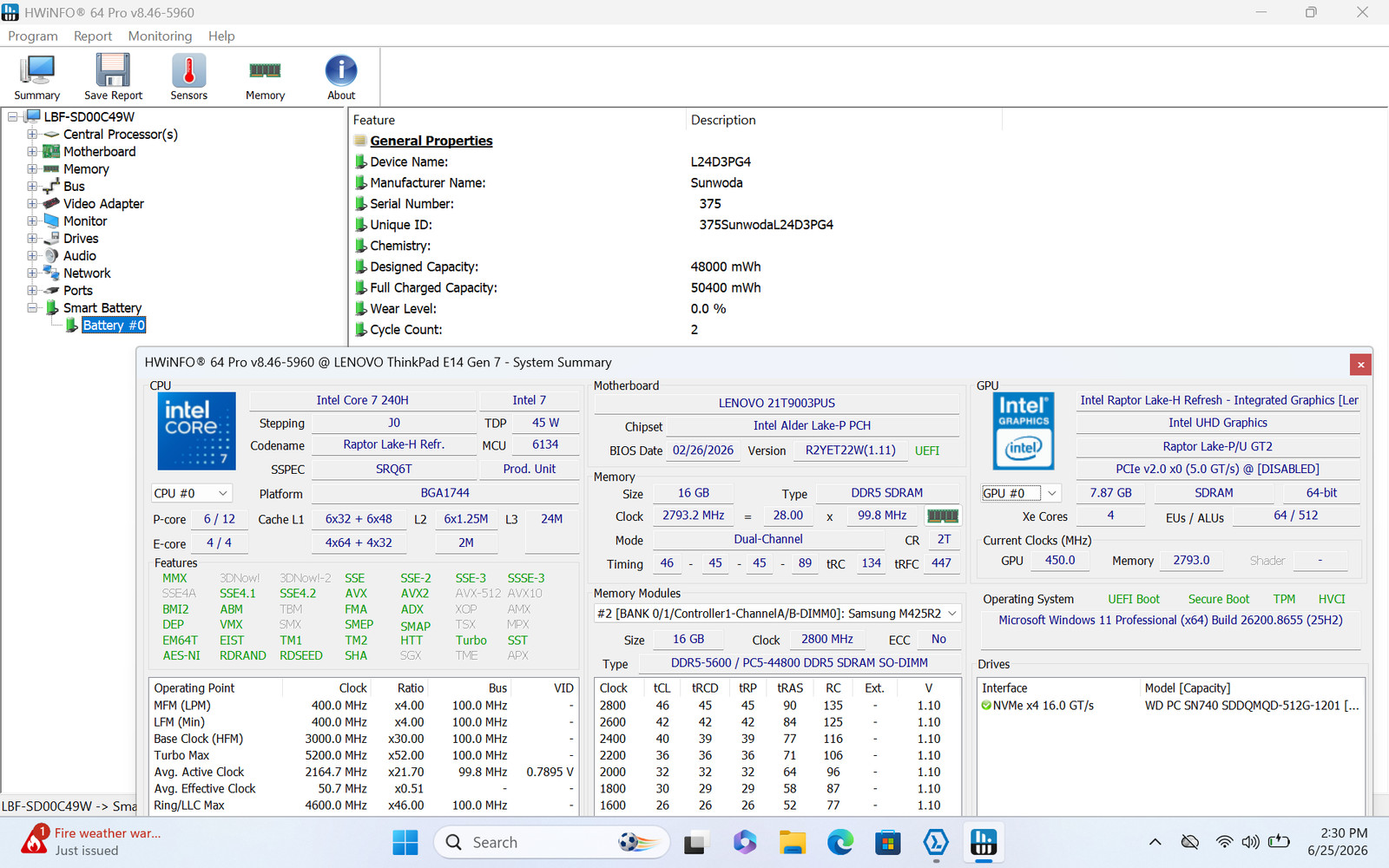
Task: Expand the Ports tree node
Action: (32, 291)
